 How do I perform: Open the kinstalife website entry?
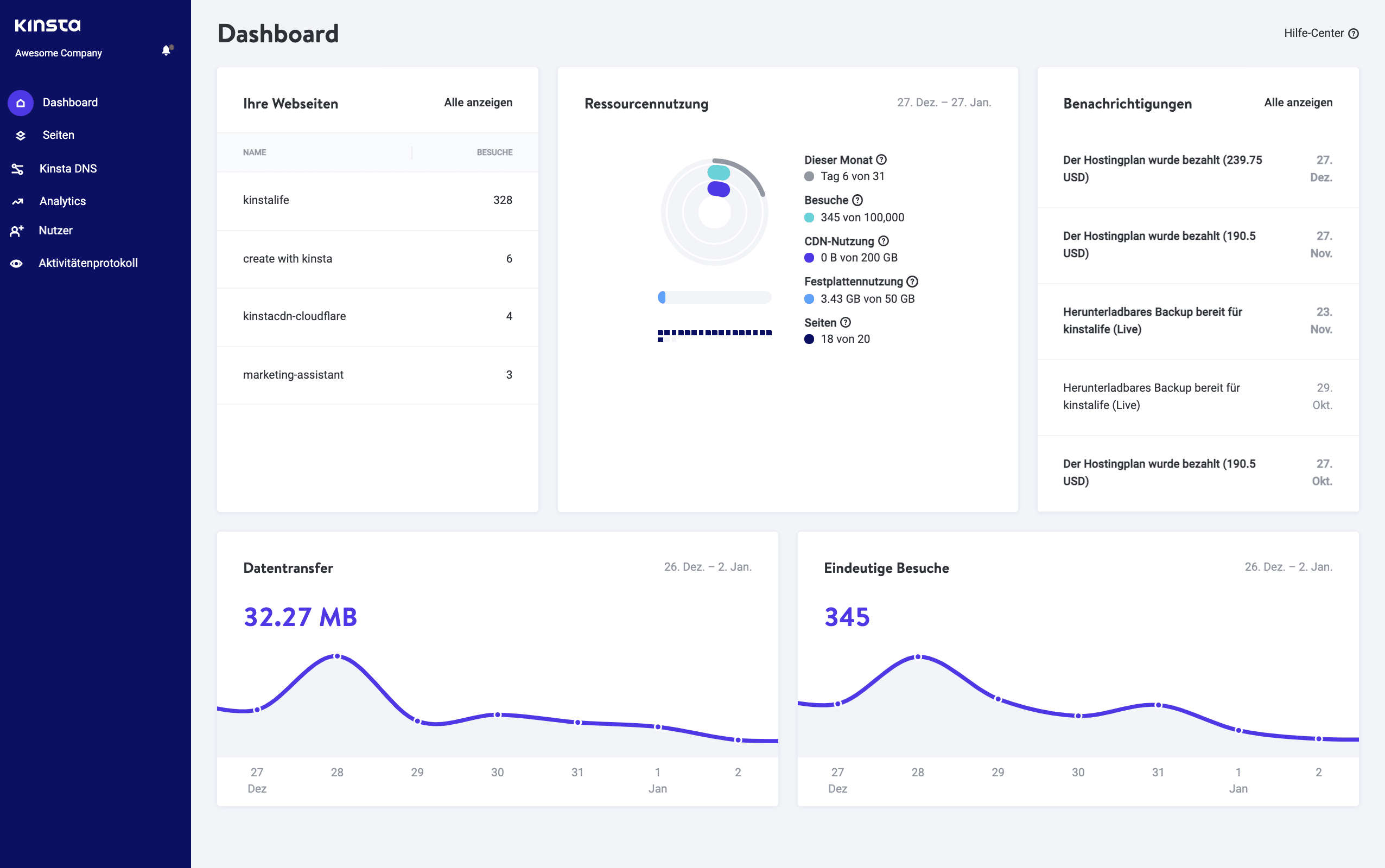(266, 200)
